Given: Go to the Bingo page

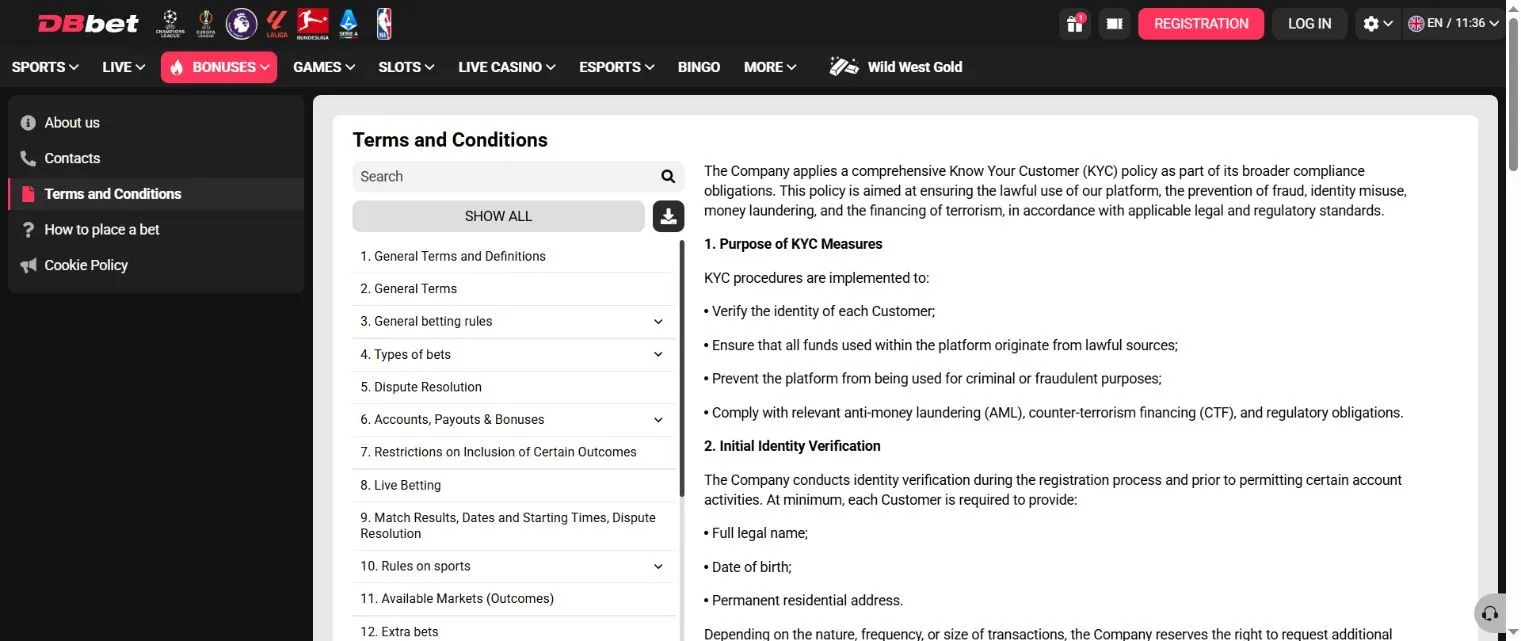Looking at the screenshot, I should point(699,67).
